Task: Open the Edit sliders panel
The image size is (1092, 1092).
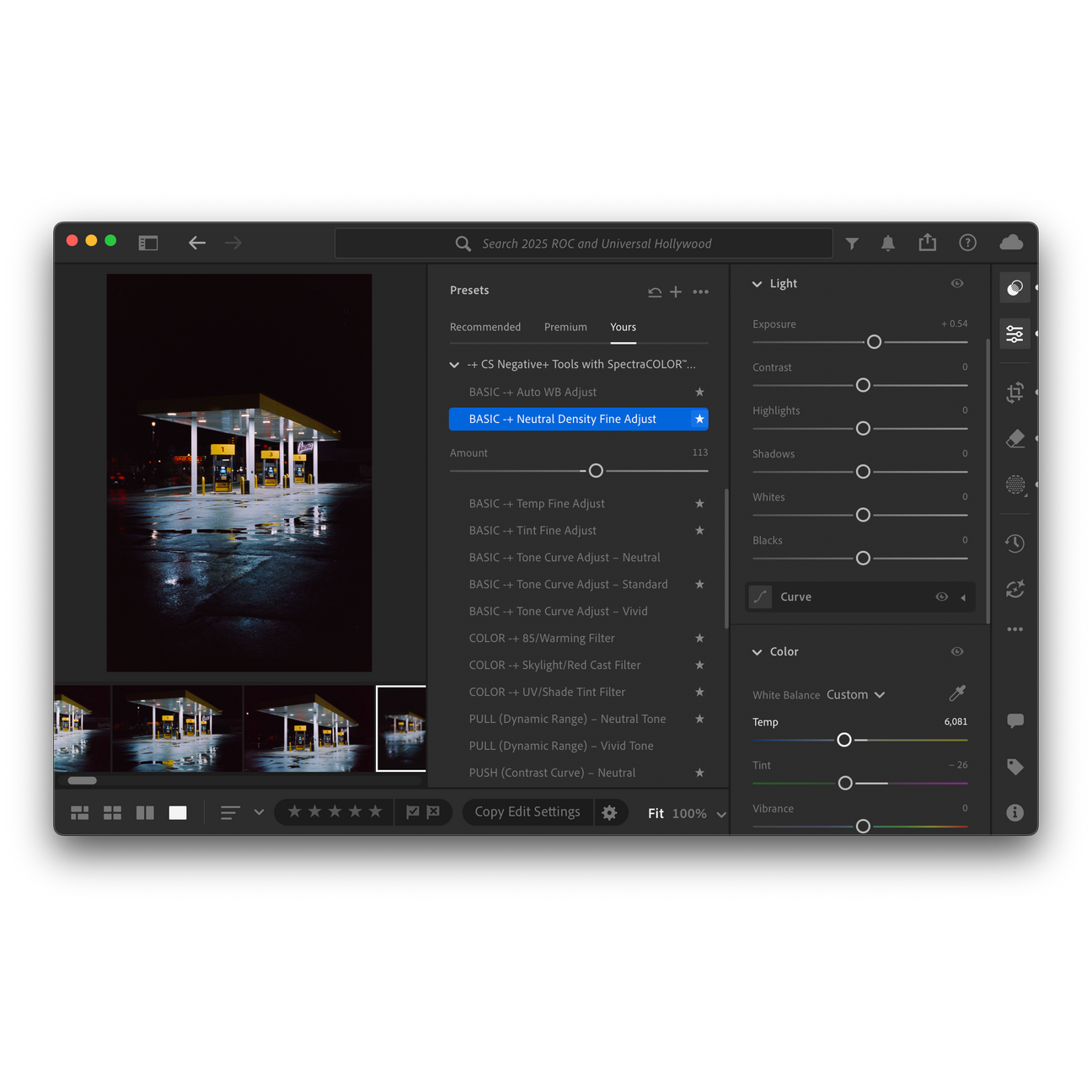Action: click(x=1014, y=333)
